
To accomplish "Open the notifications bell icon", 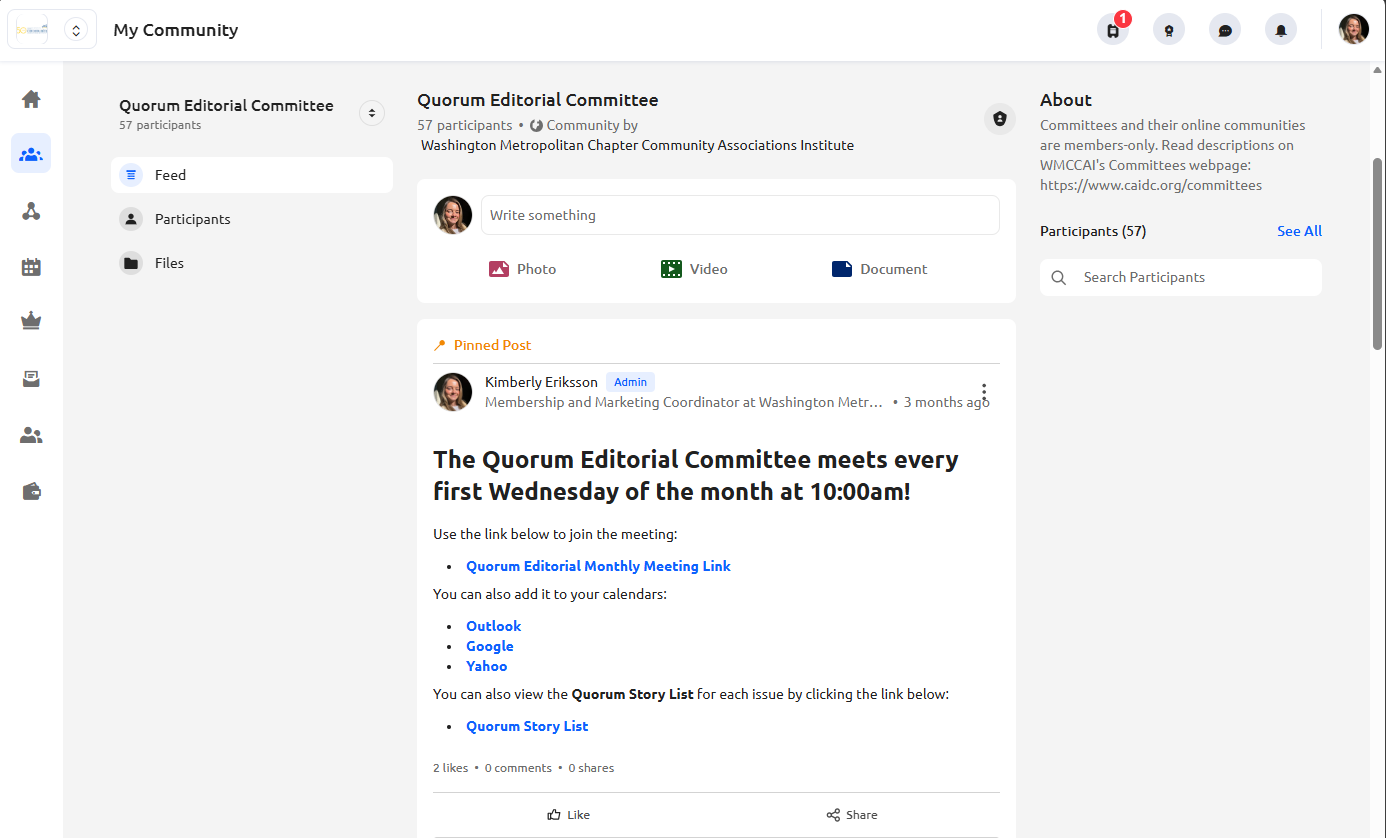I will tap(1281, 30).
